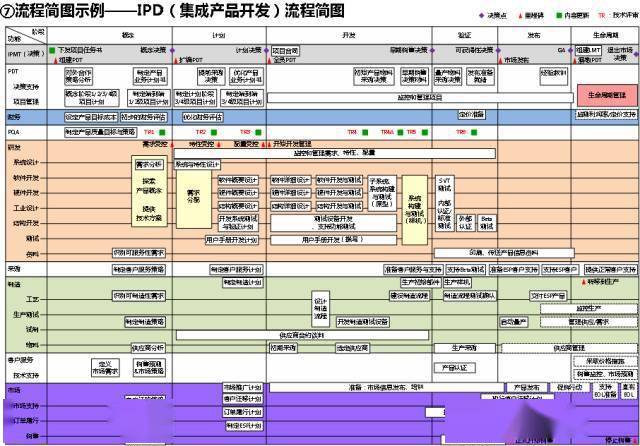640x446 pixels.
Task: Click the green square next to TR3
Action: tap(258, 132)
